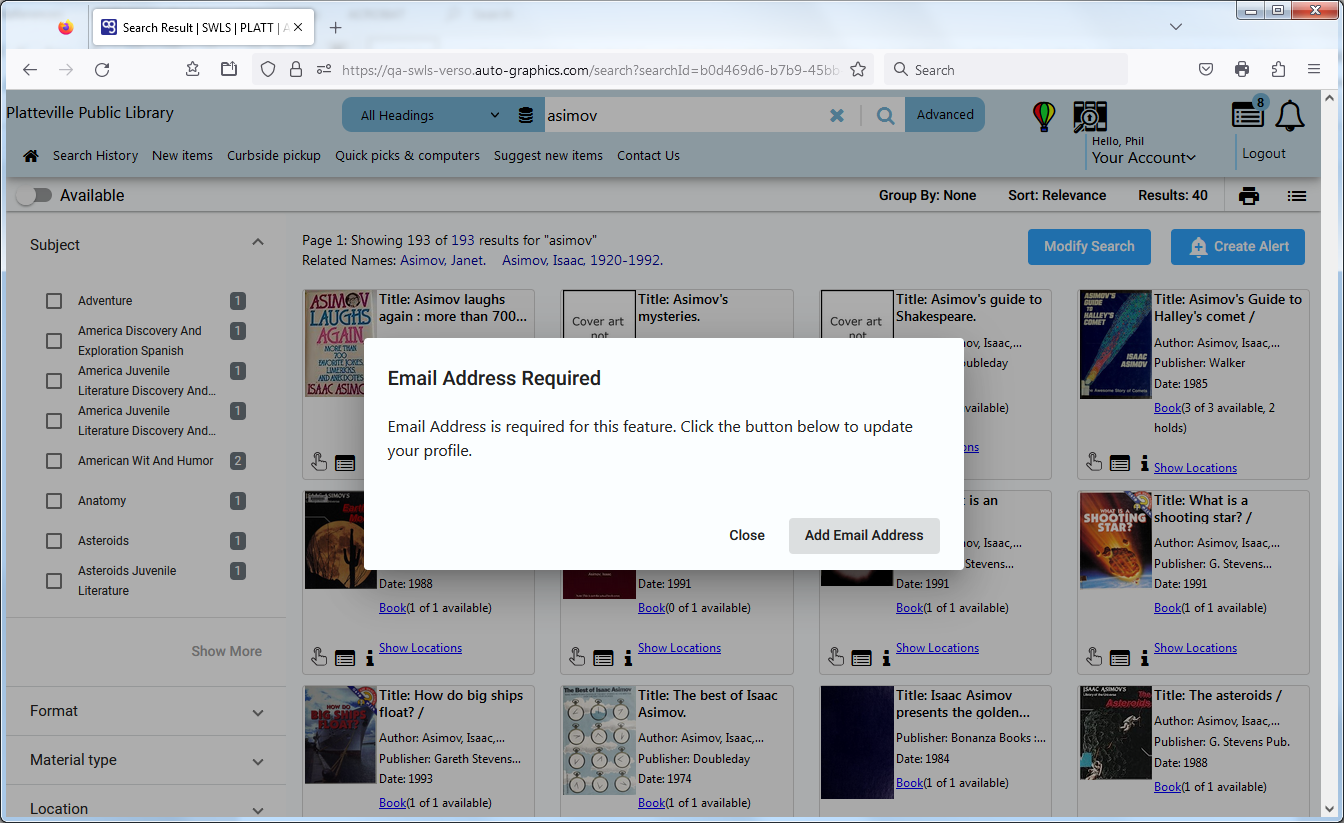Open the Results: 40 selector

point(1173,196)
